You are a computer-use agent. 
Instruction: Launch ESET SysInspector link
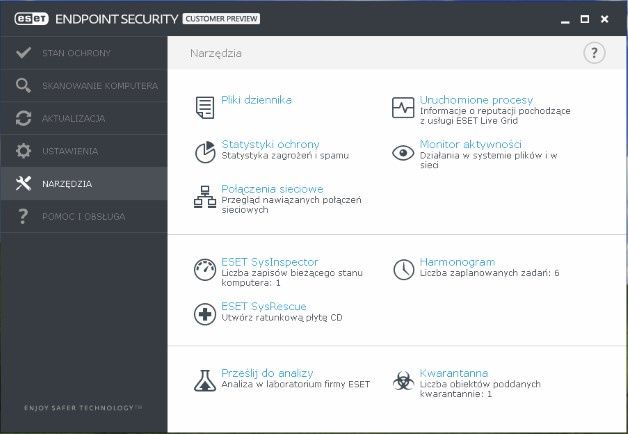coord(270,262)
